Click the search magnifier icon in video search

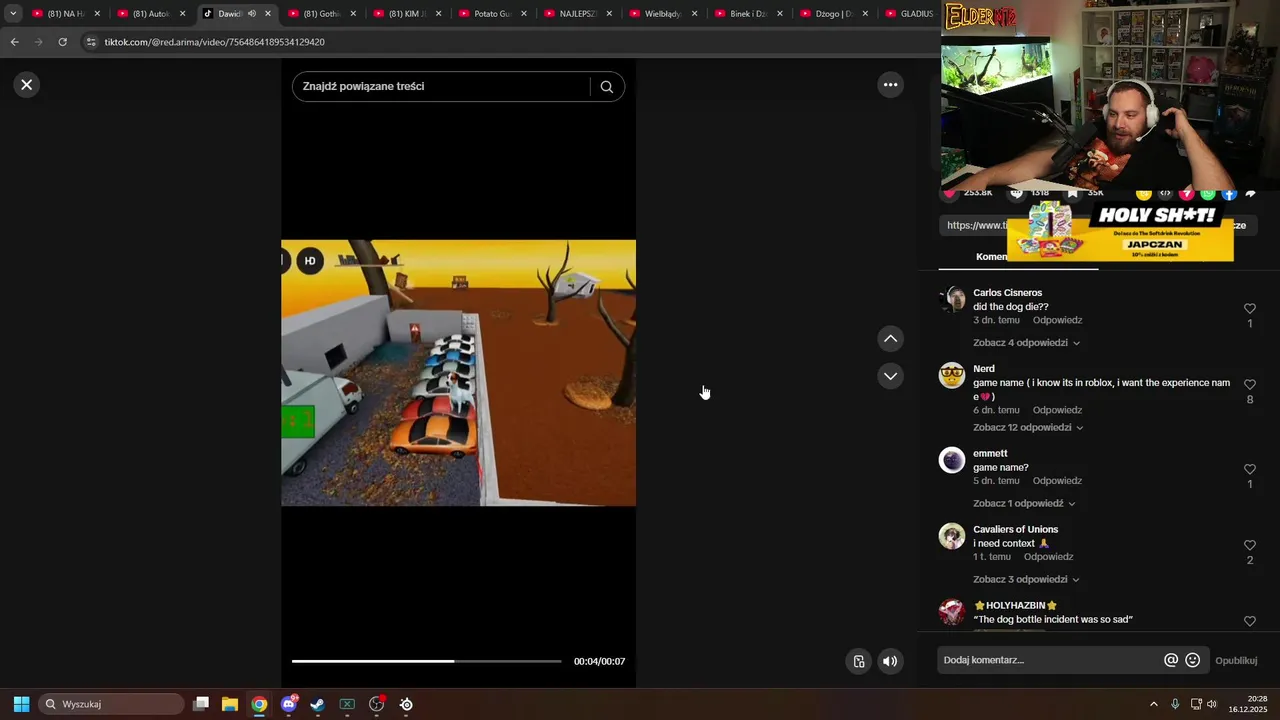point(607,87)
